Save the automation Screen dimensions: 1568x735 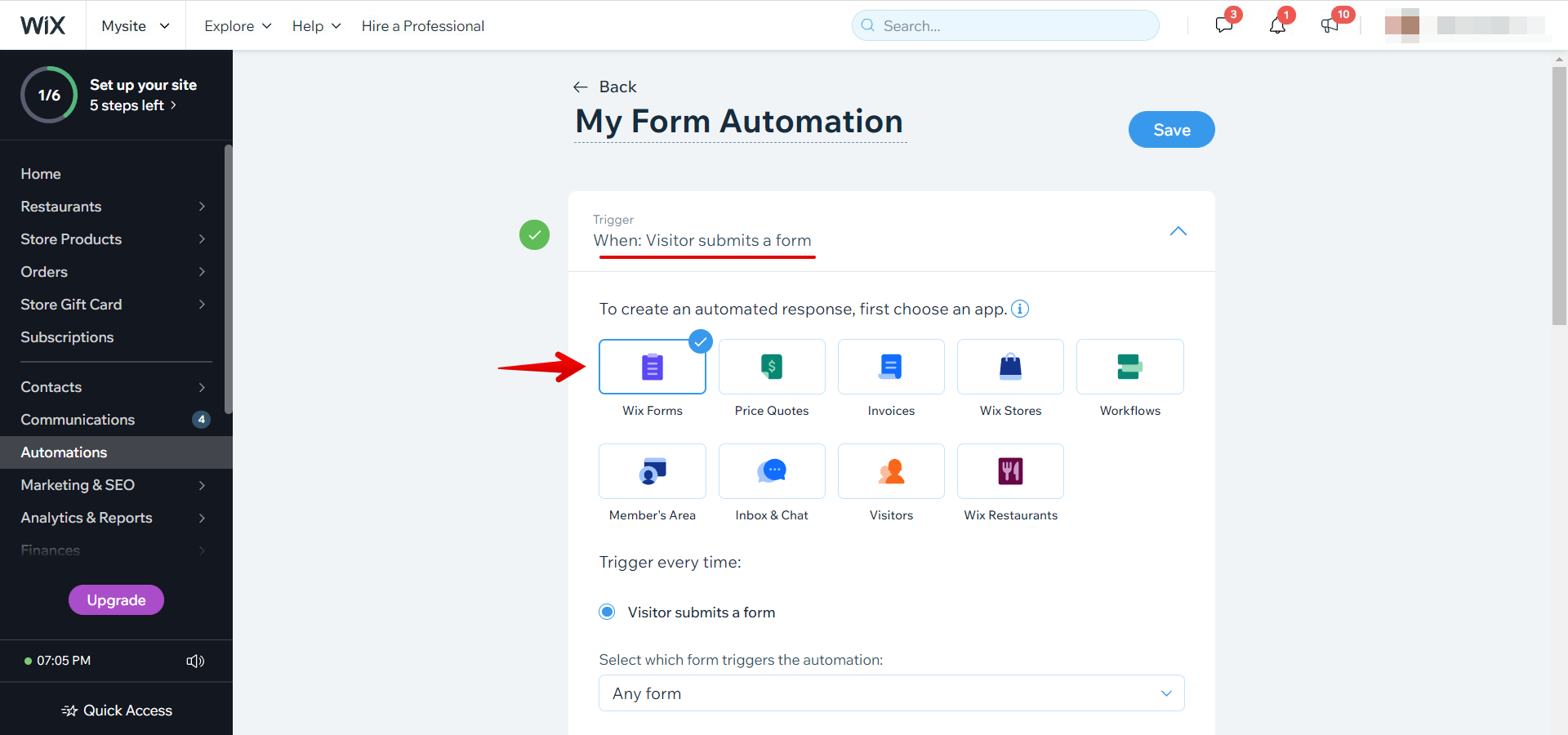coord(1171,130)
